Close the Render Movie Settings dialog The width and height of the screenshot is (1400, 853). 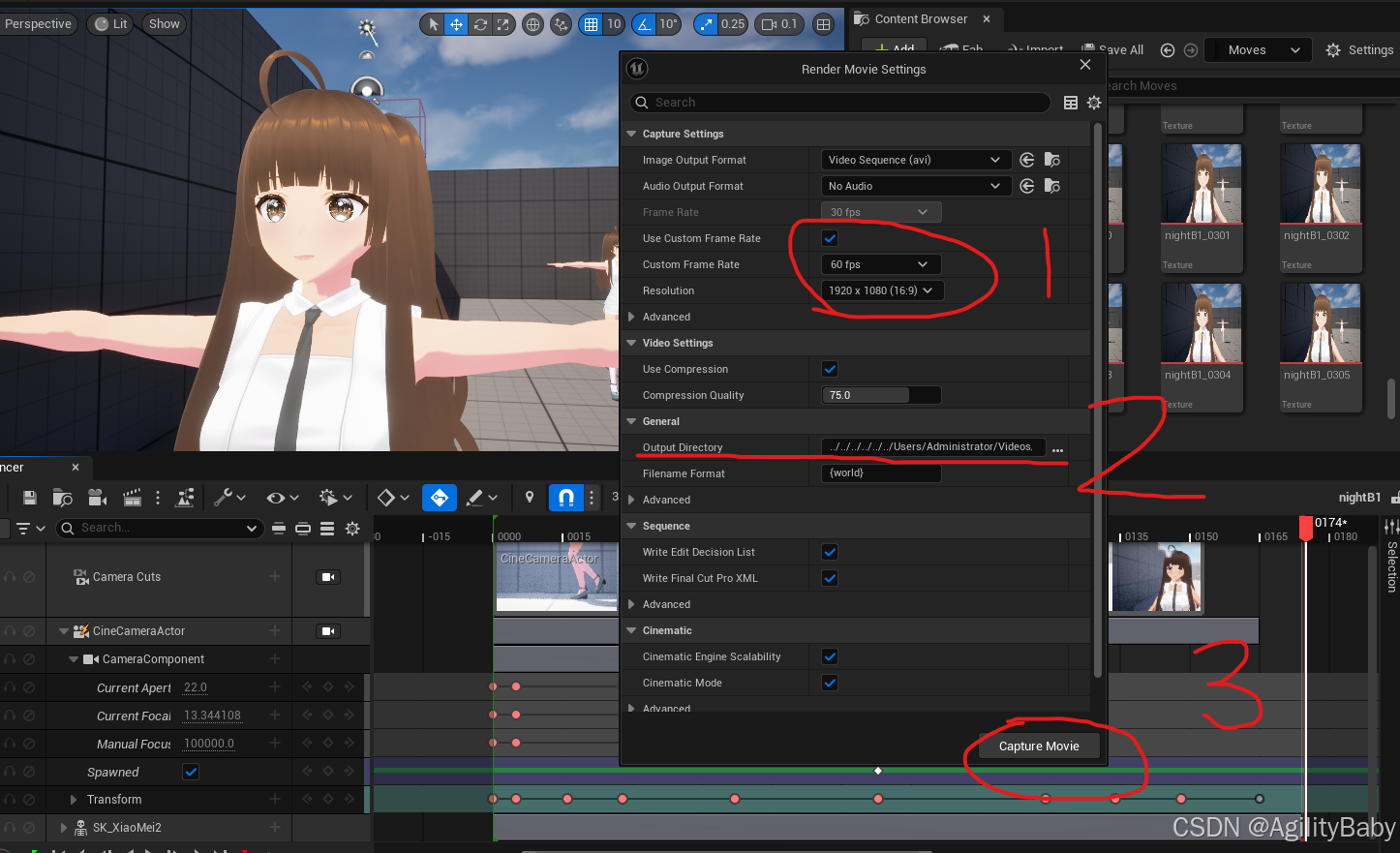pos(1085,65)
